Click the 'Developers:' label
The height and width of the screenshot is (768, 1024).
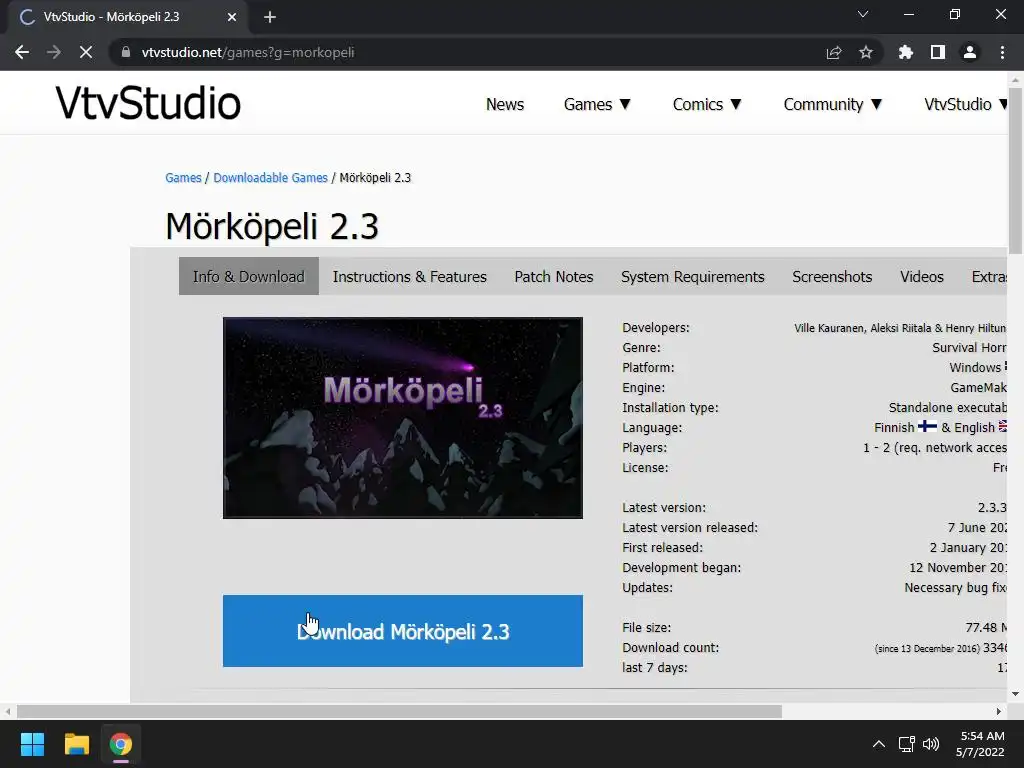[656, 328]
